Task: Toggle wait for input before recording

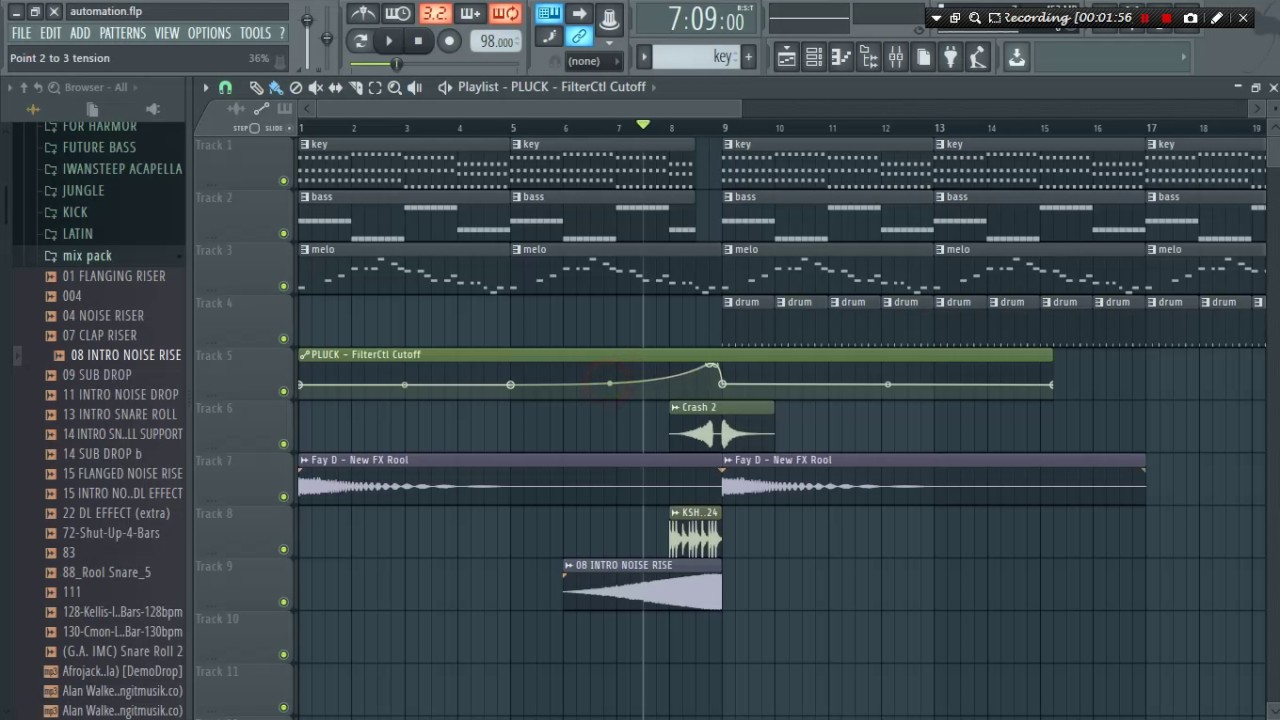Action: (x=398, y=14)
